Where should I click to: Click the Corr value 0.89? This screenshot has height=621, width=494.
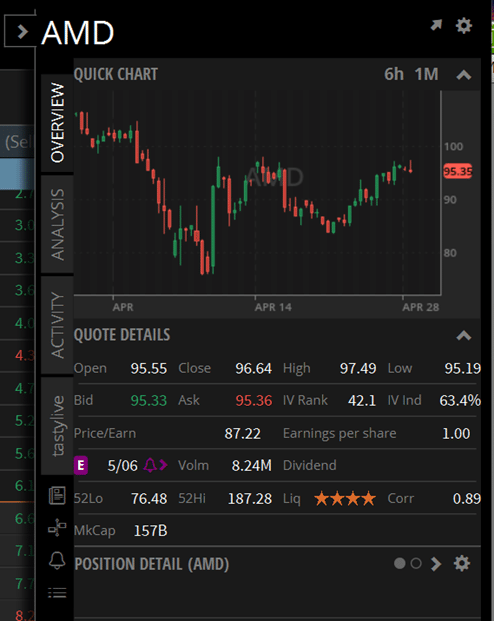[x=467, y=499]
